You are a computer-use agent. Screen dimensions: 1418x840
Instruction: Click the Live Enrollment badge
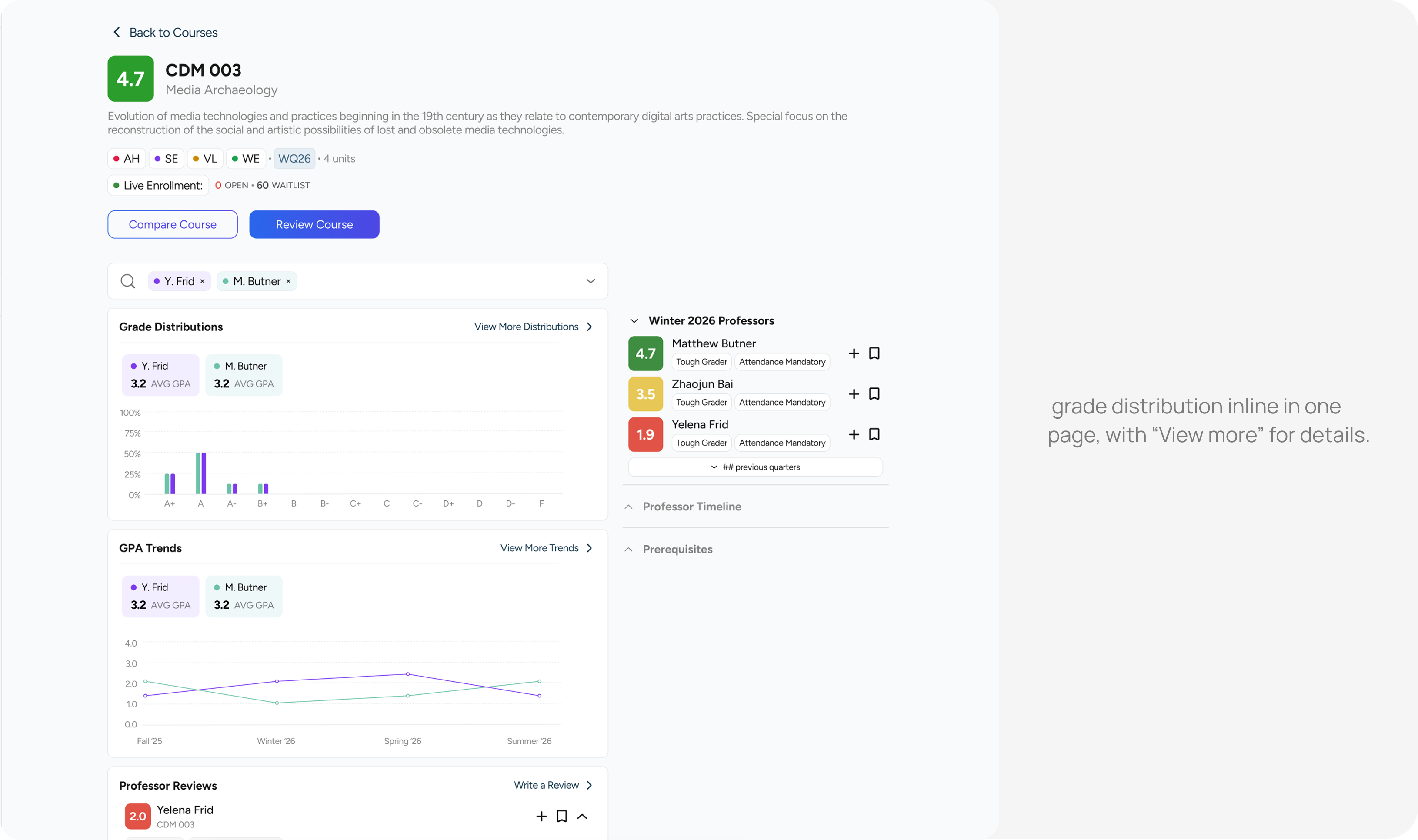click(x=158, y=186)
